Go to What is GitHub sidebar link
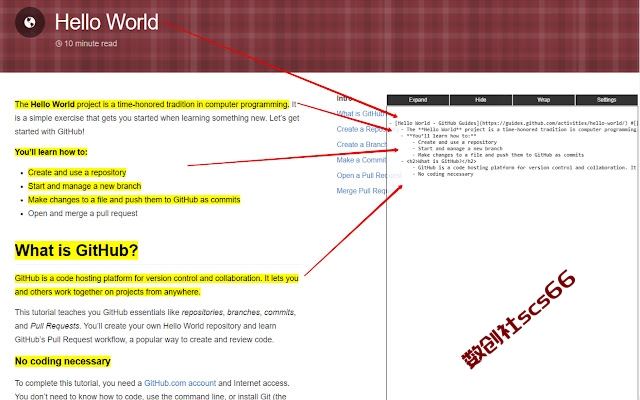The width and height of the screenshot is (640, 400). (x=361, y=113)
